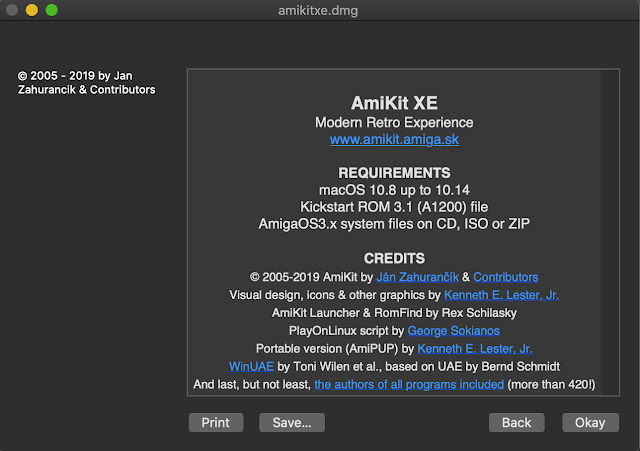Click the gray disabled close button
This screenshot has width=640, height=451.
(12, 10)
